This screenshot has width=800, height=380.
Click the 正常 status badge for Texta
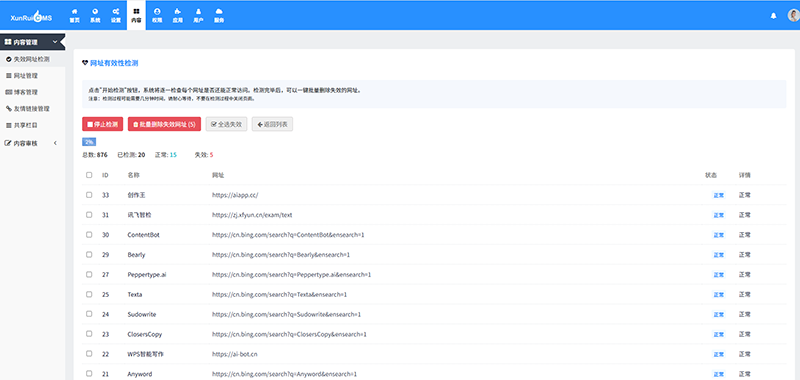click(x=718, y=294)
